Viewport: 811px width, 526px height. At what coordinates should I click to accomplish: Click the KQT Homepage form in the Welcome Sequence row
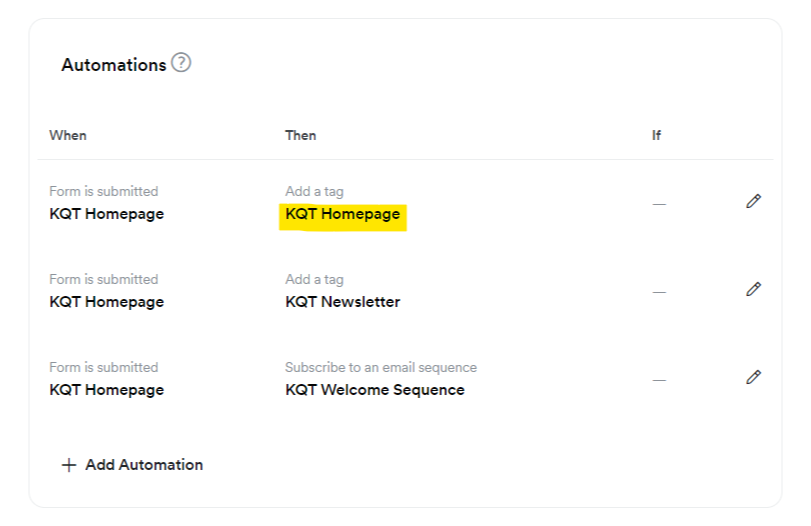pos(106,390)
